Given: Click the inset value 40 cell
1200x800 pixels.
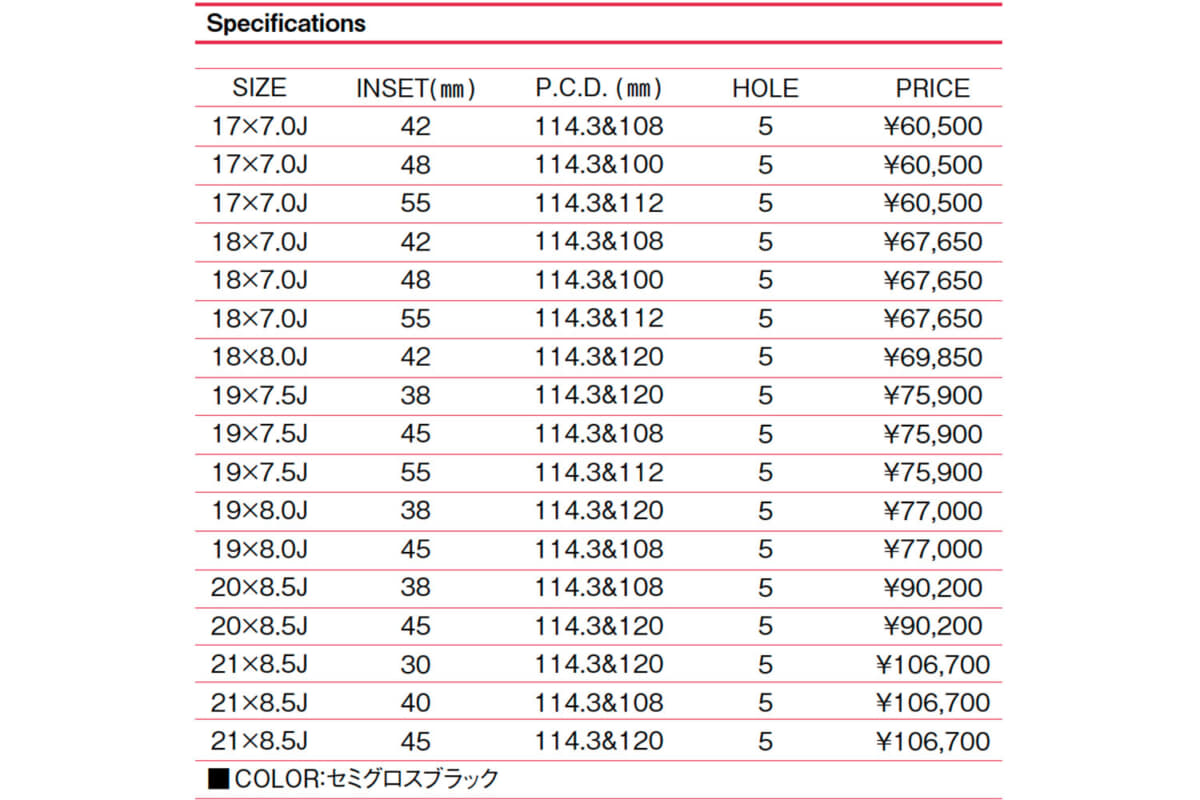Looking at the screenshot, I should (x=416, y=703).
